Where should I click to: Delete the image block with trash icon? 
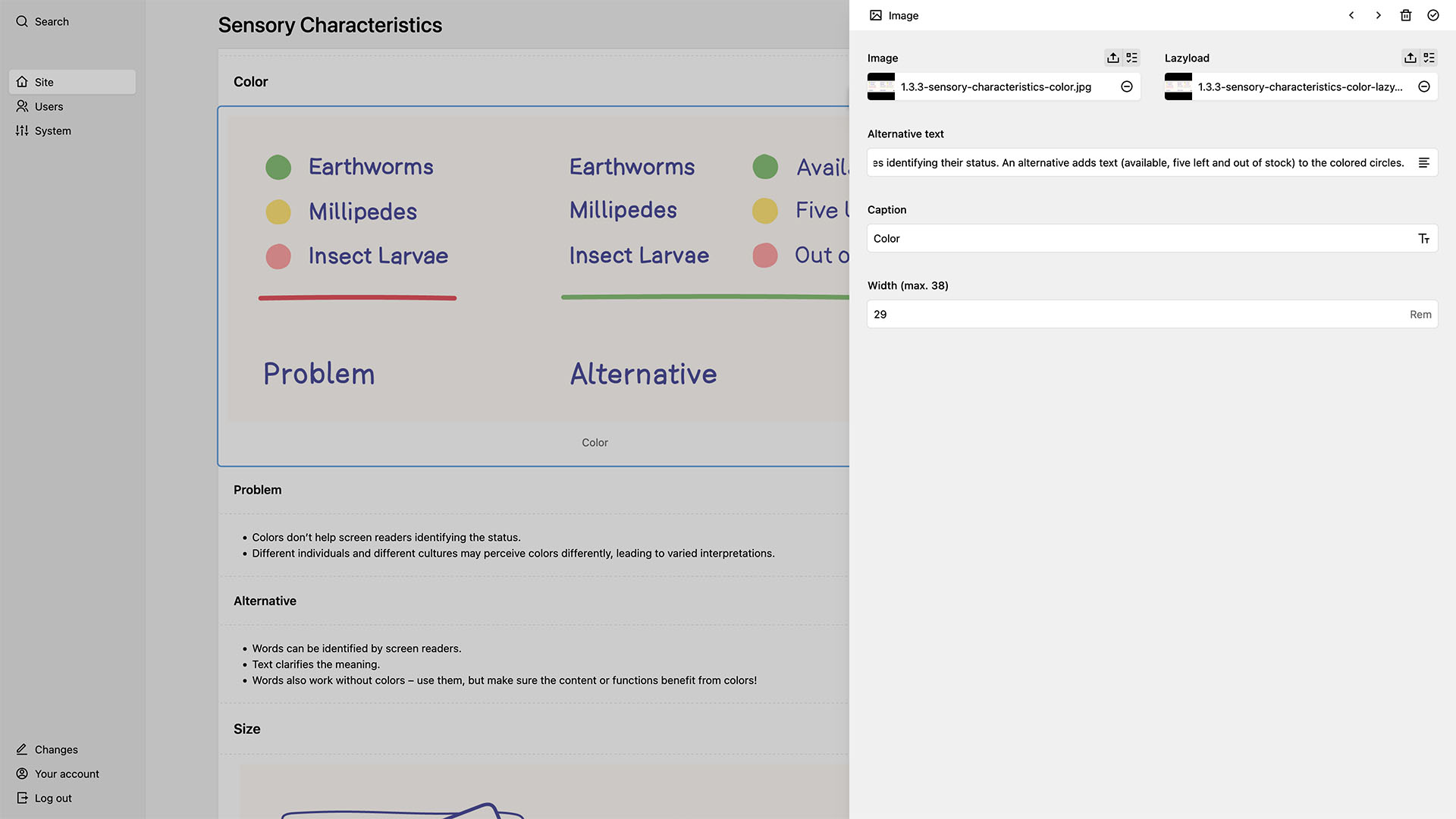point(1405,15)
